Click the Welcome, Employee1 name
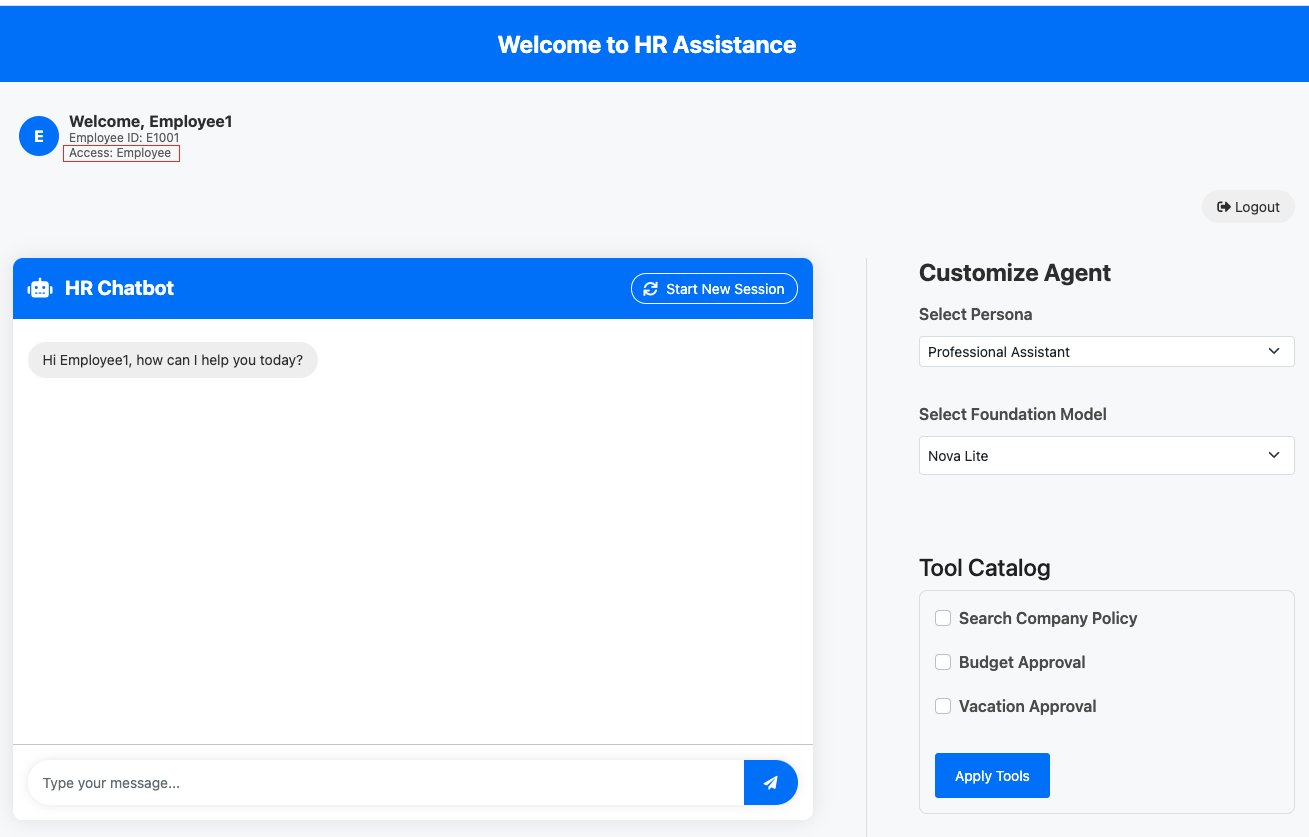 [x=151, y=121]
